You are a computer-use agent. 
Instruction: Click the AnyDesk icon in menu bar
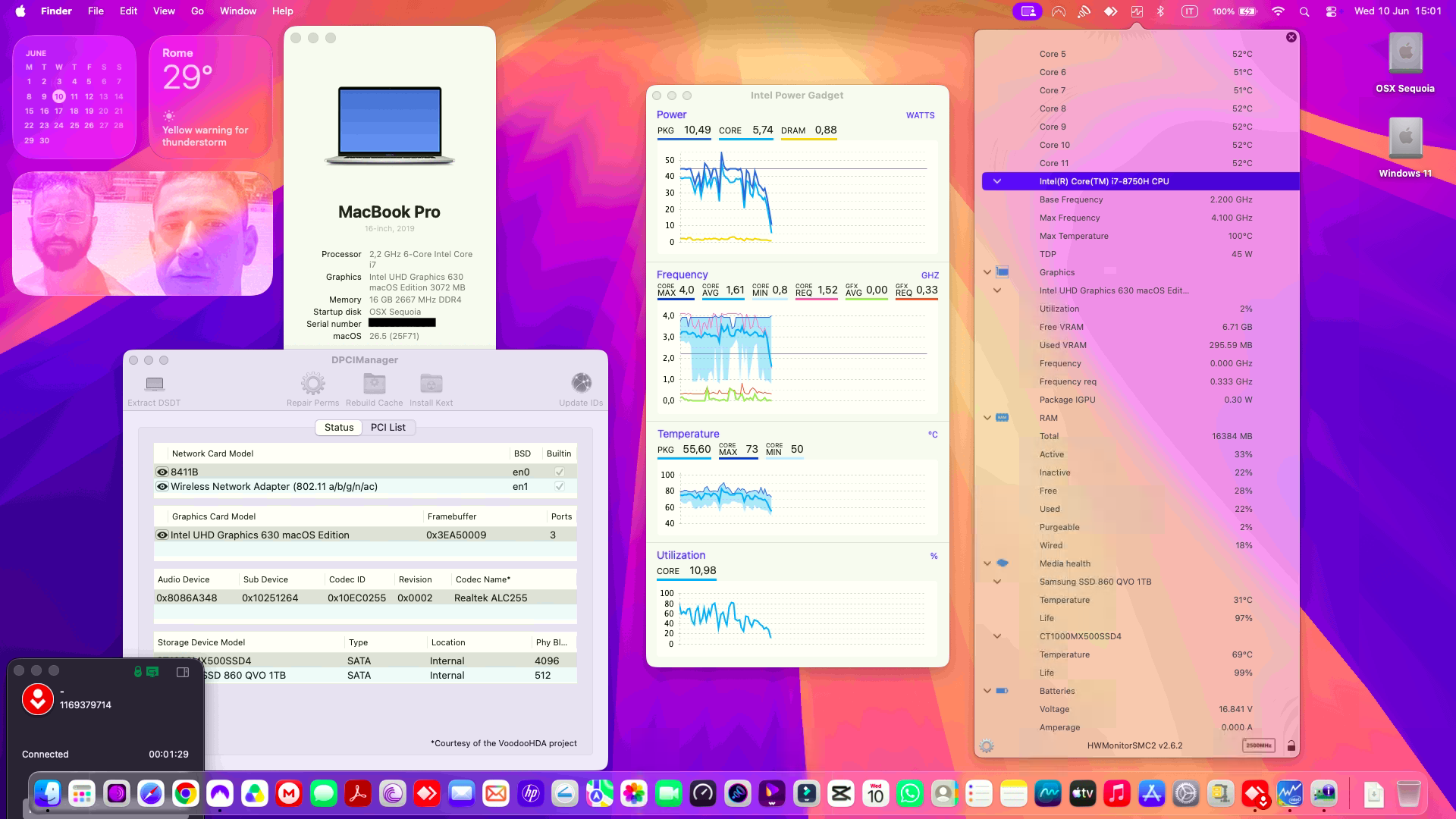[x=1110, y=11]
